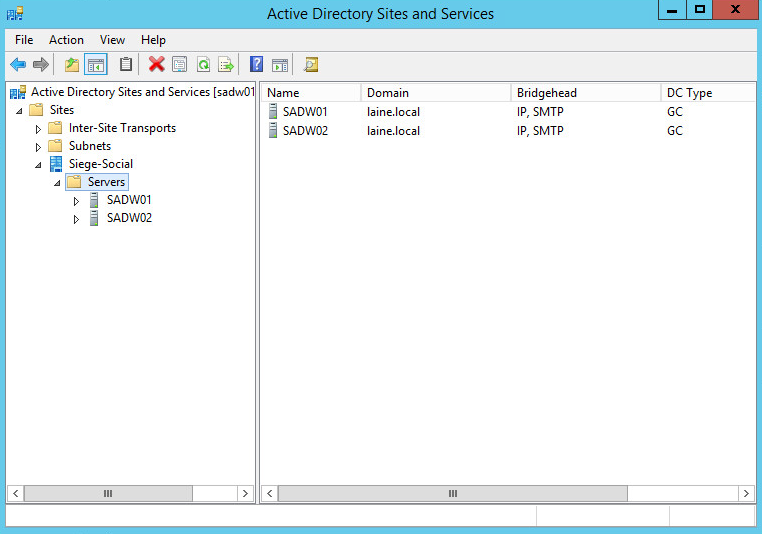Viewport: 762px width, 534px height.
Task: Select SADW01 name in the list
Action: 305,112
